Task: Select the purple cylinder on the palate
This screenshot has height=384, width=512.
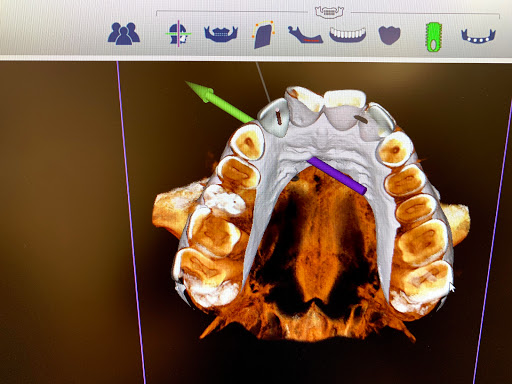Action: coord(337,176)
